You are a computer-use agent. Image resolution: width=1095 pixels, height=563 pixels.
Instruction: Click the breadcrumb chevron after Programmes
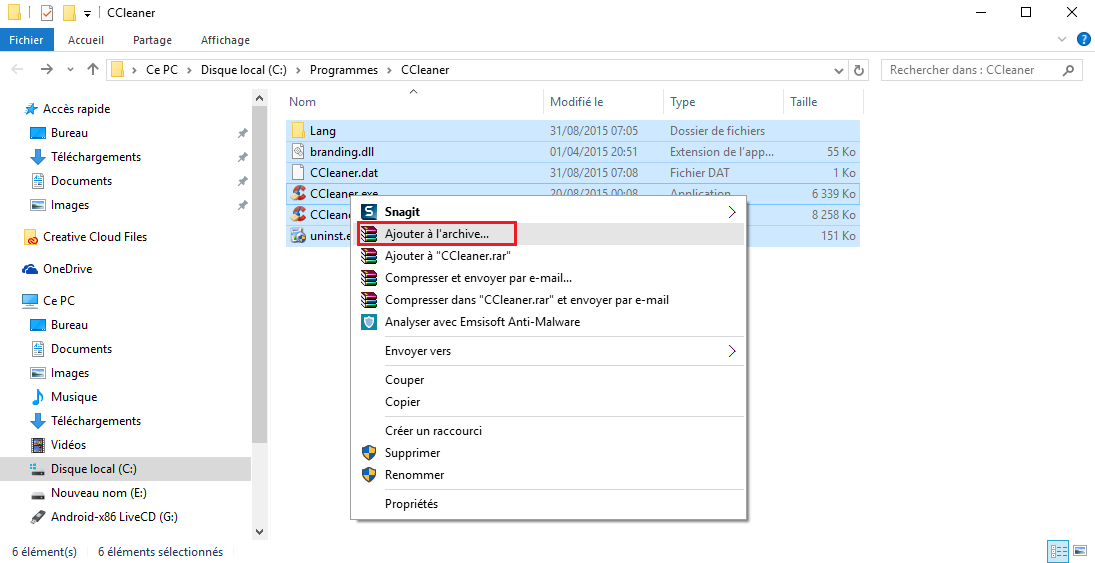click(x=391, y=70)
